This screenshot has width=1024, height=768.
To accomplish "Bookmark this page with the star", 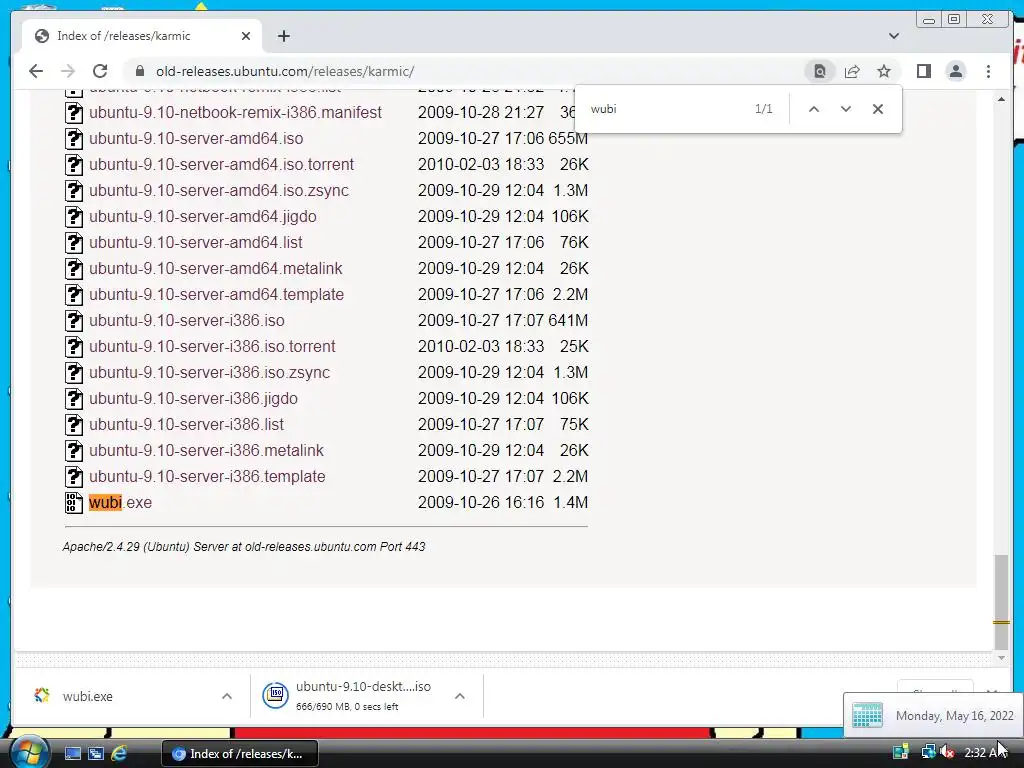I will [x=884, y=71].
